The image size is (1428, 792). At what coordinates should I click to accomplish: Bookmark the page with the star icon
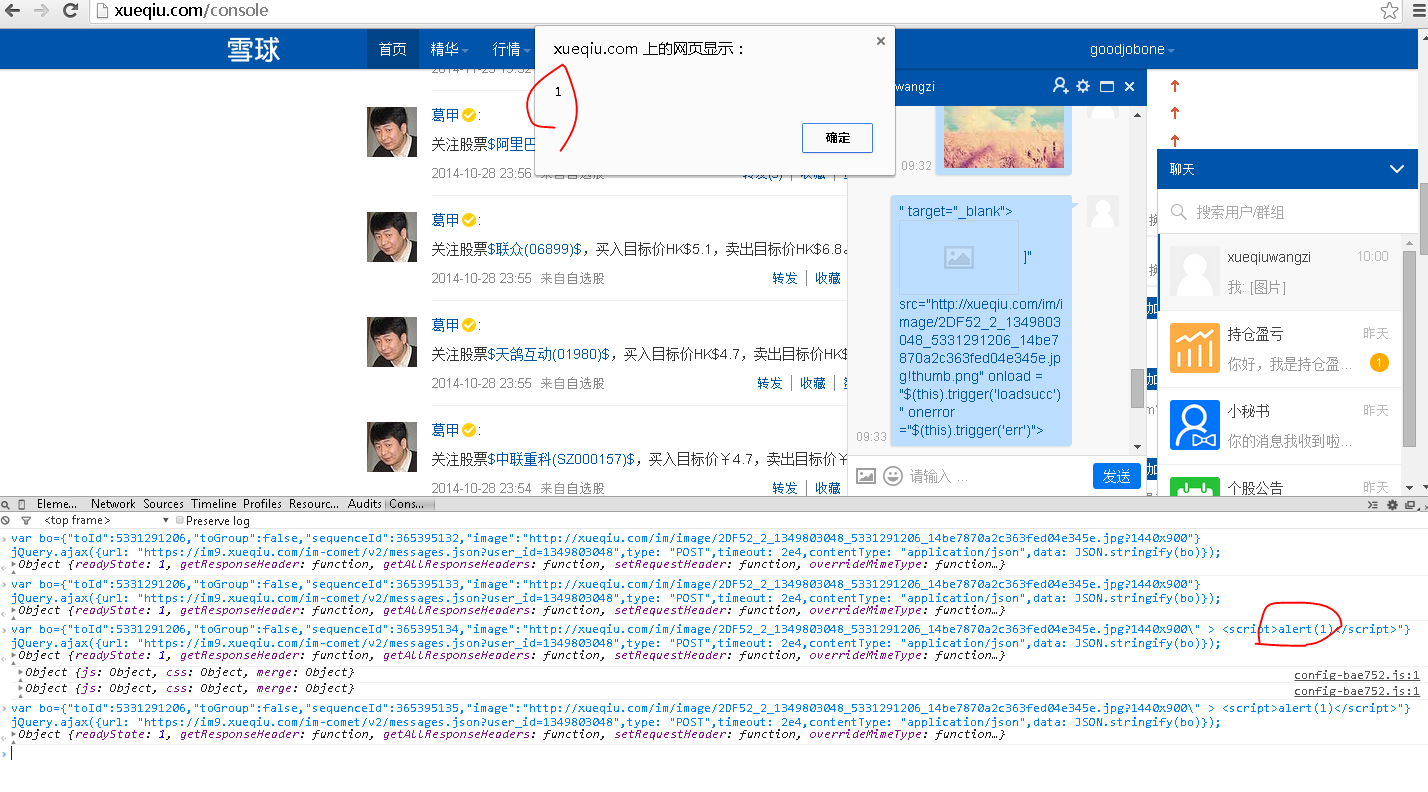click(1389, 11)
